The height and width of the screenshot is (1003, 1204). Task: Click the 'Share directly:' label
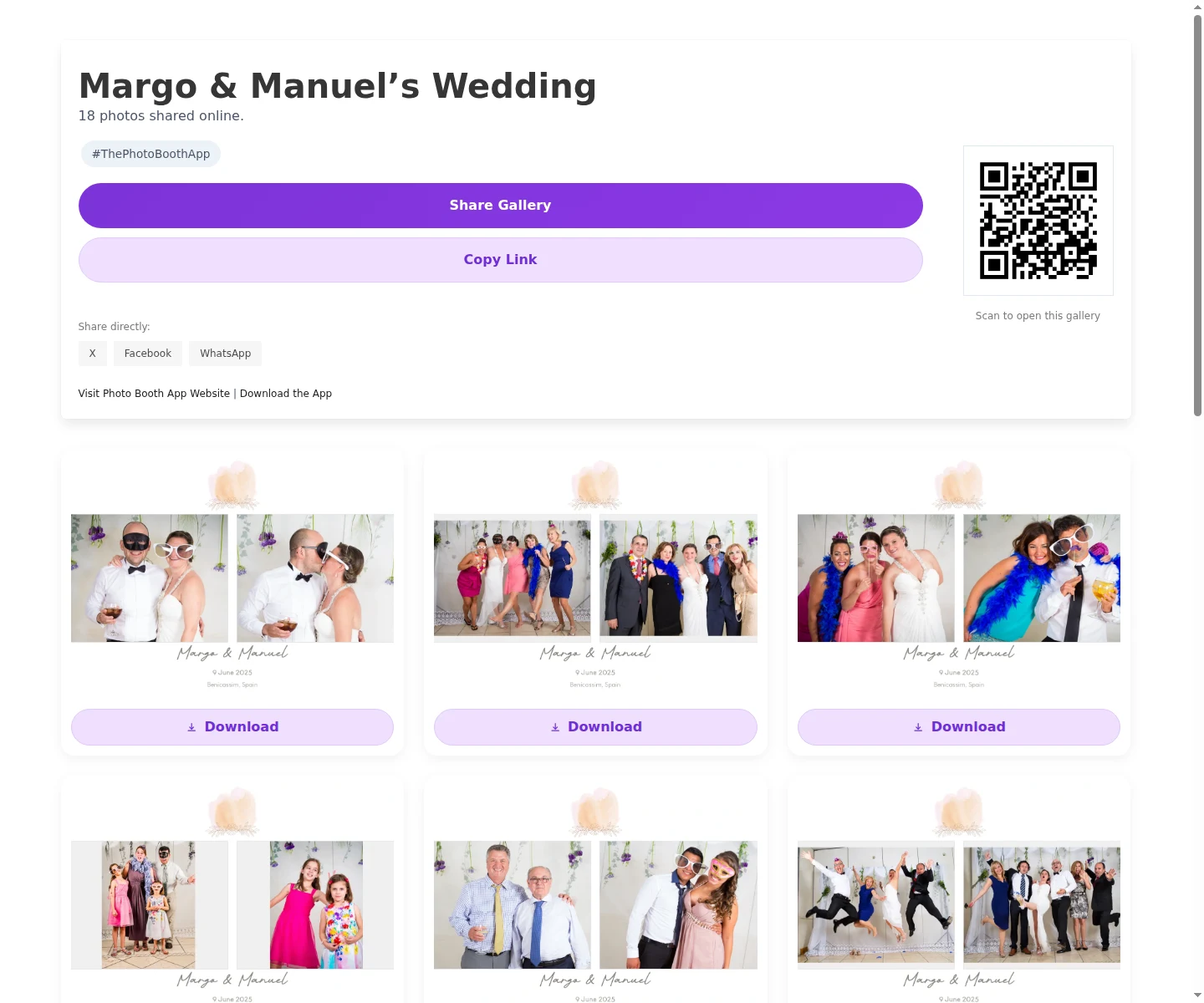115,327
